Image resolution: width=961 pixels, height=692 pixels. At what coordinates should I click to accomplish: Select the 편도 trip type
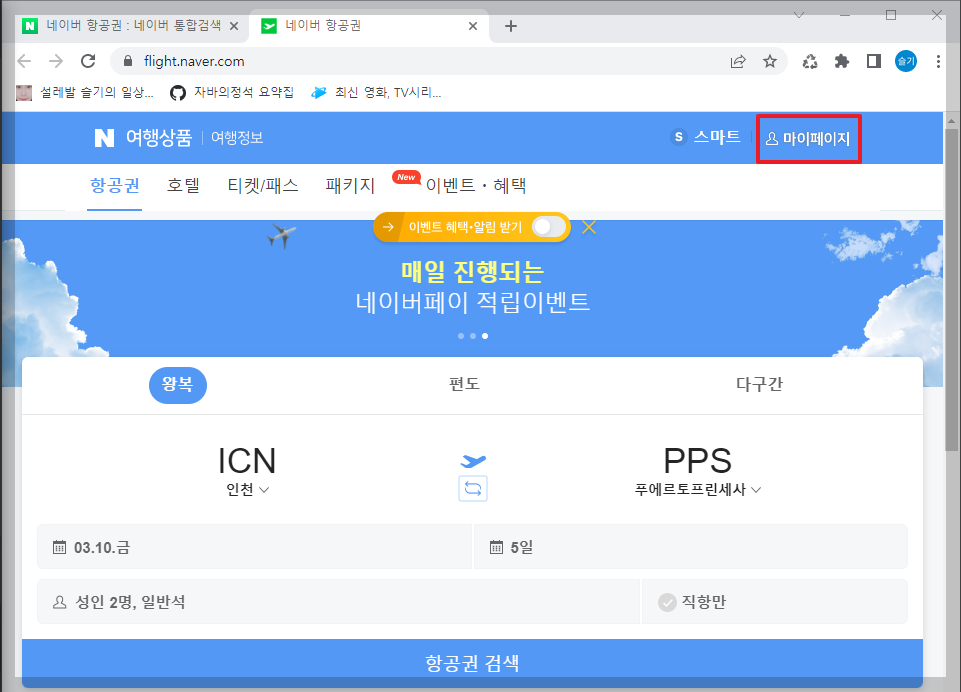tap(464, 384)
